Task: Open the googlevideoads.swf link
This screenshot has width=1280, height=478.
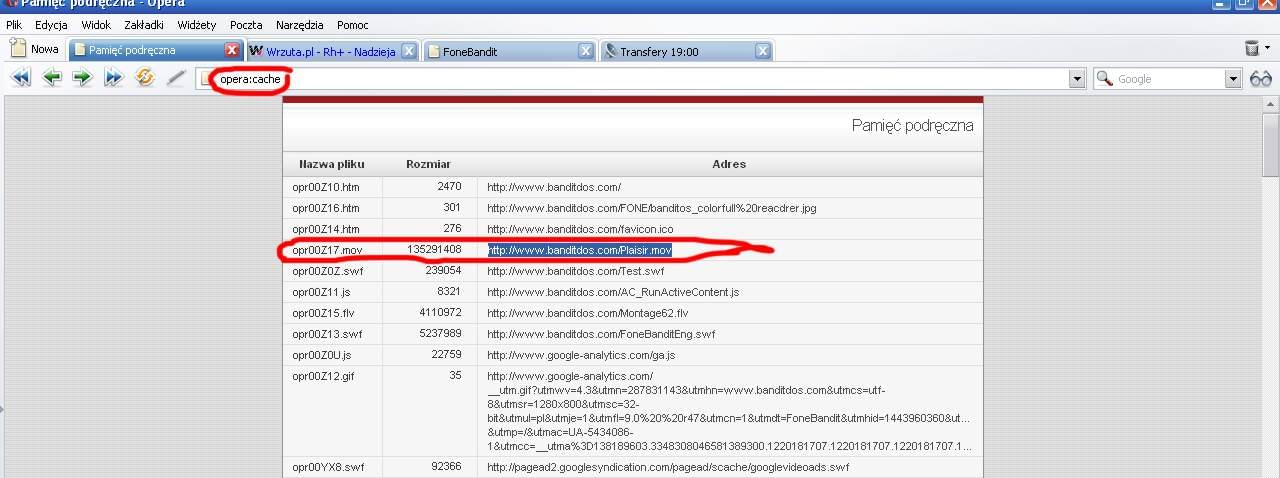Action: pos(668,467)
